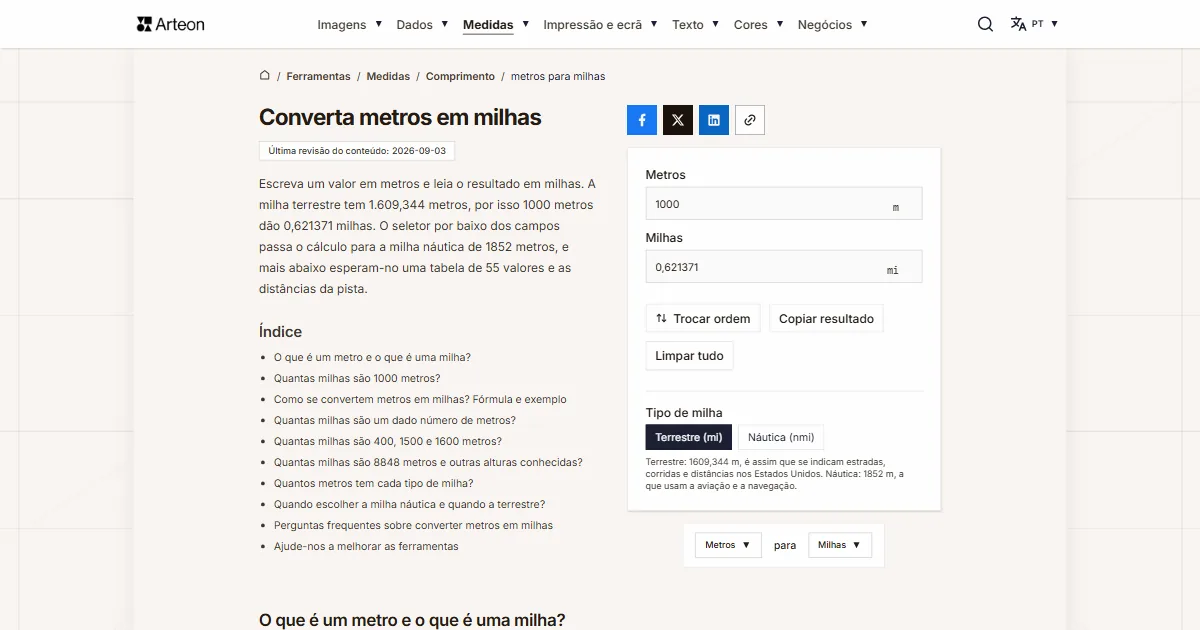Screen dimensions: 1200x630
Task: Click the Limpar tudo button
Action: pyautogui.click(x=689, y=356)
